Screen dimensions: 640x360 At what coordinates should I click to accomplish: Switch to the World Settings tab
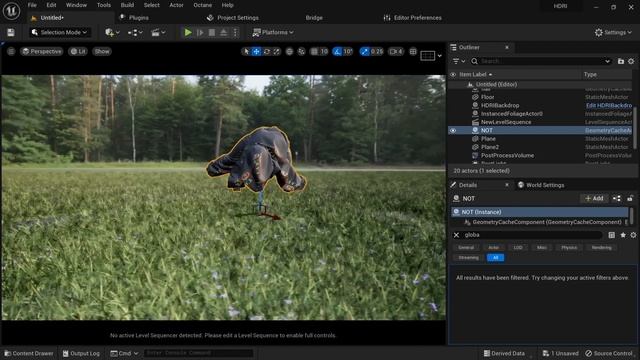coord(541,185)
